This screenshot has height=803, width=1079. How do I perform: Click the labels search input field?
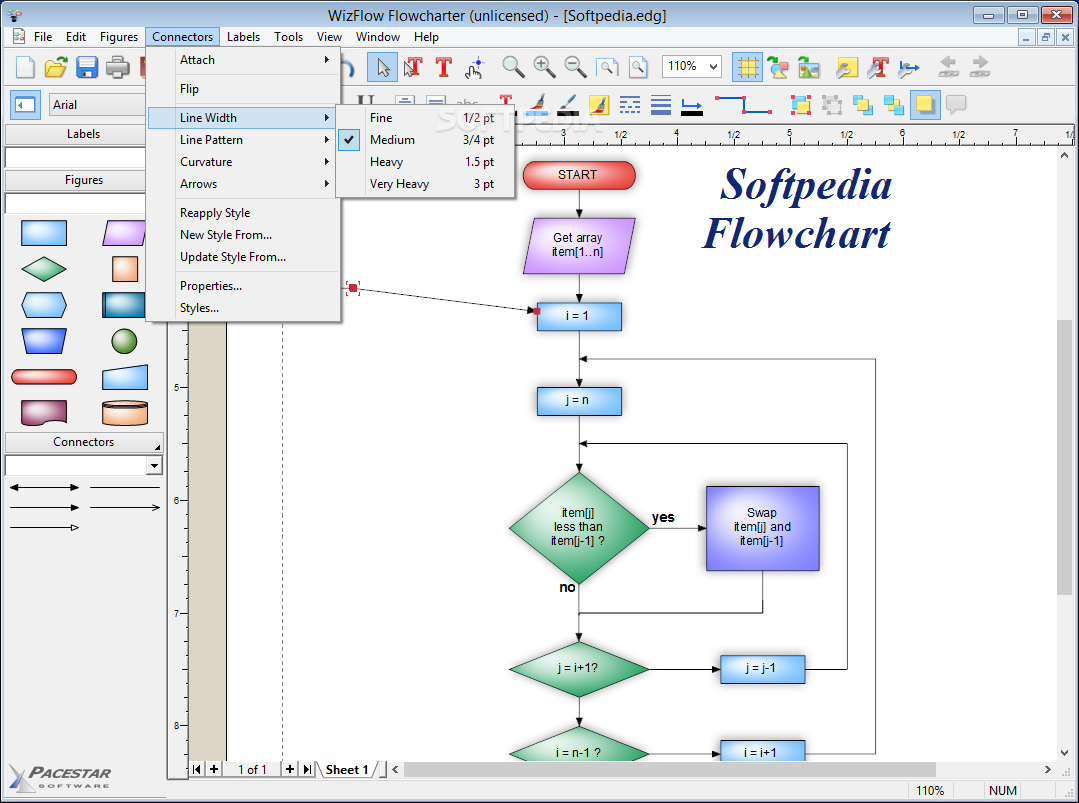pyautogui.click(x=77, y=157)
